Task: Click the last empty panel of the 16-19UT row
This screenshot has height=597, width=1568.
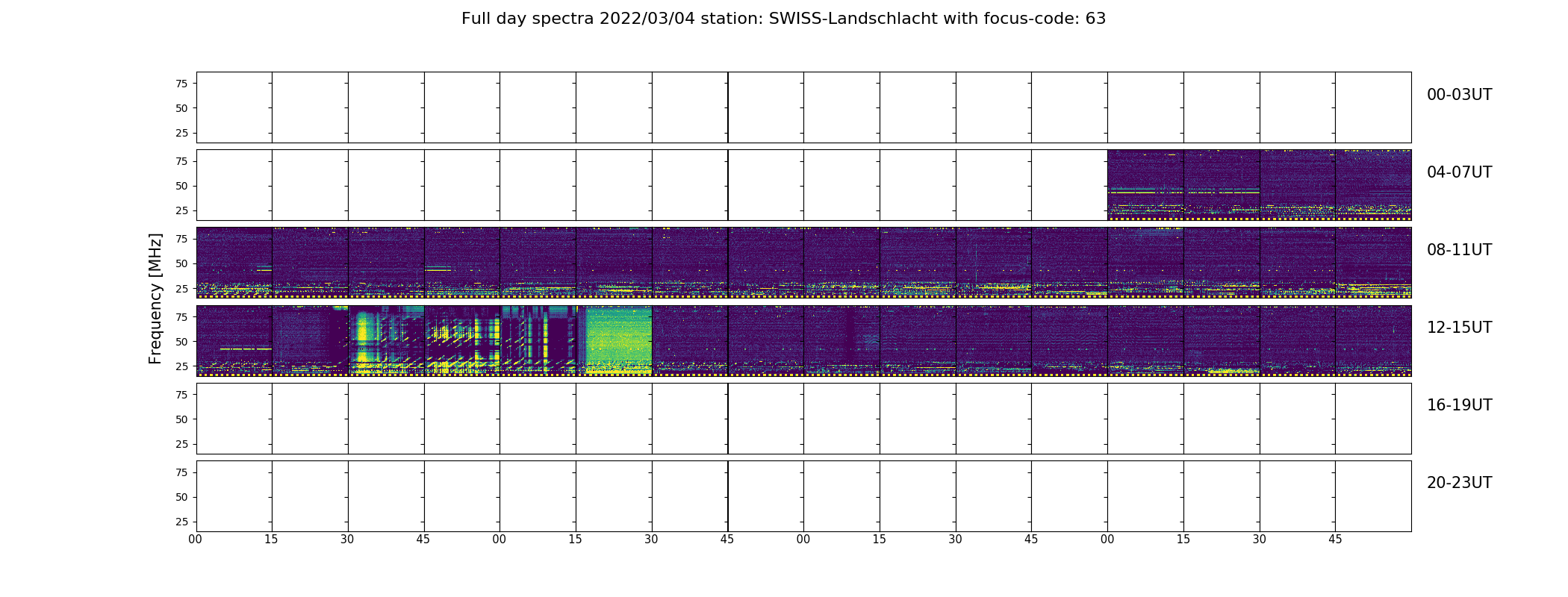Action: coord(1373,419)
